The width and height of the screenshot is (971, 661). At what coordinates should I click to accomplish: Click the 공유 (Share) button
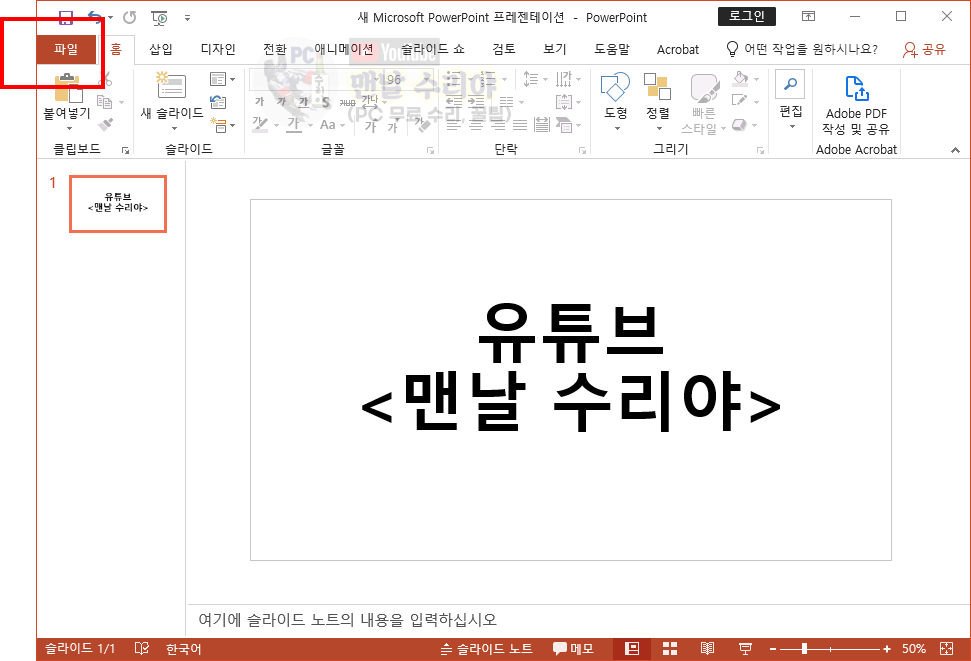tap(925, 50)
